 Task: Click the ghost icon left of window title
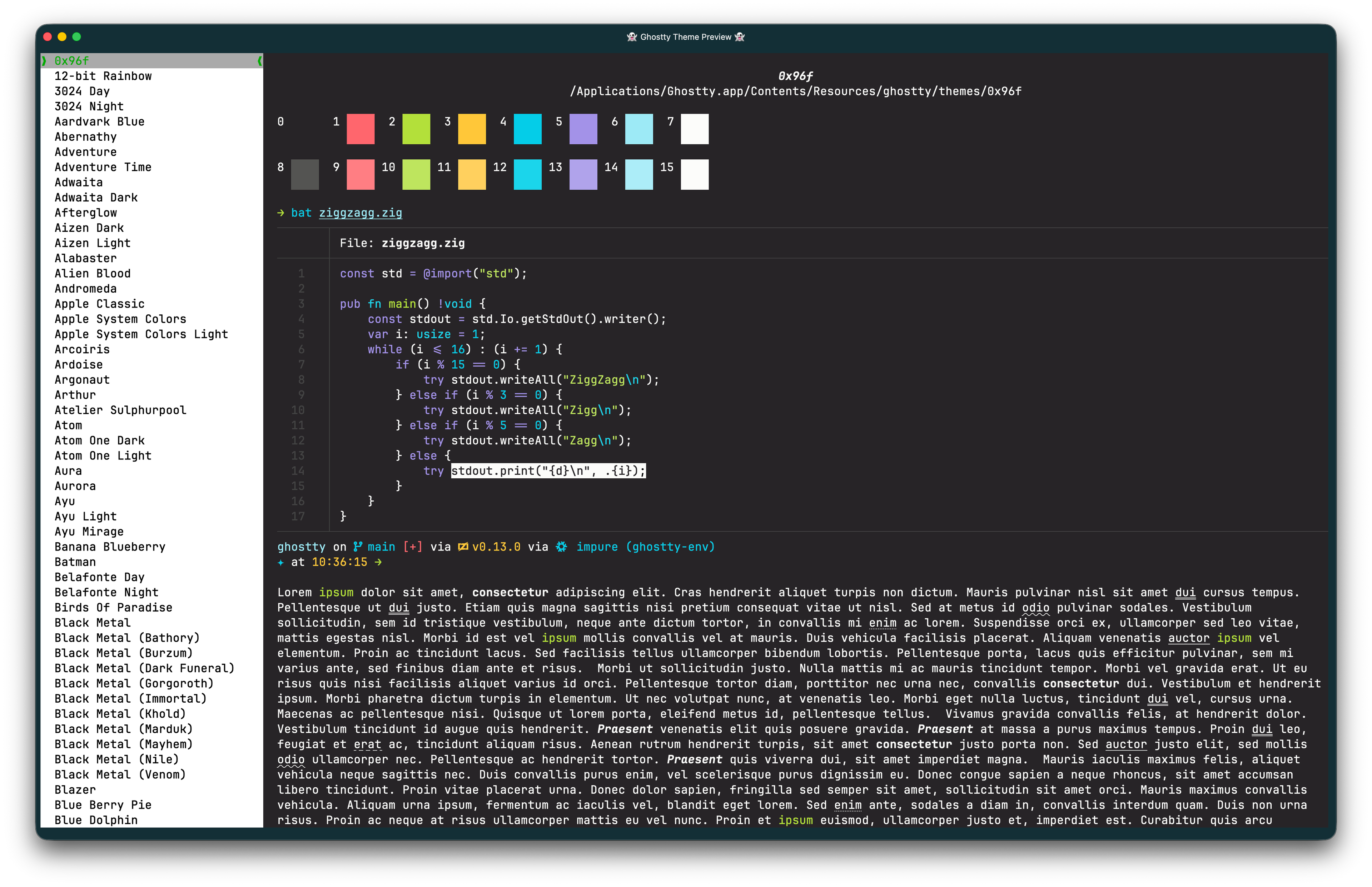click(x=631, y=37)
